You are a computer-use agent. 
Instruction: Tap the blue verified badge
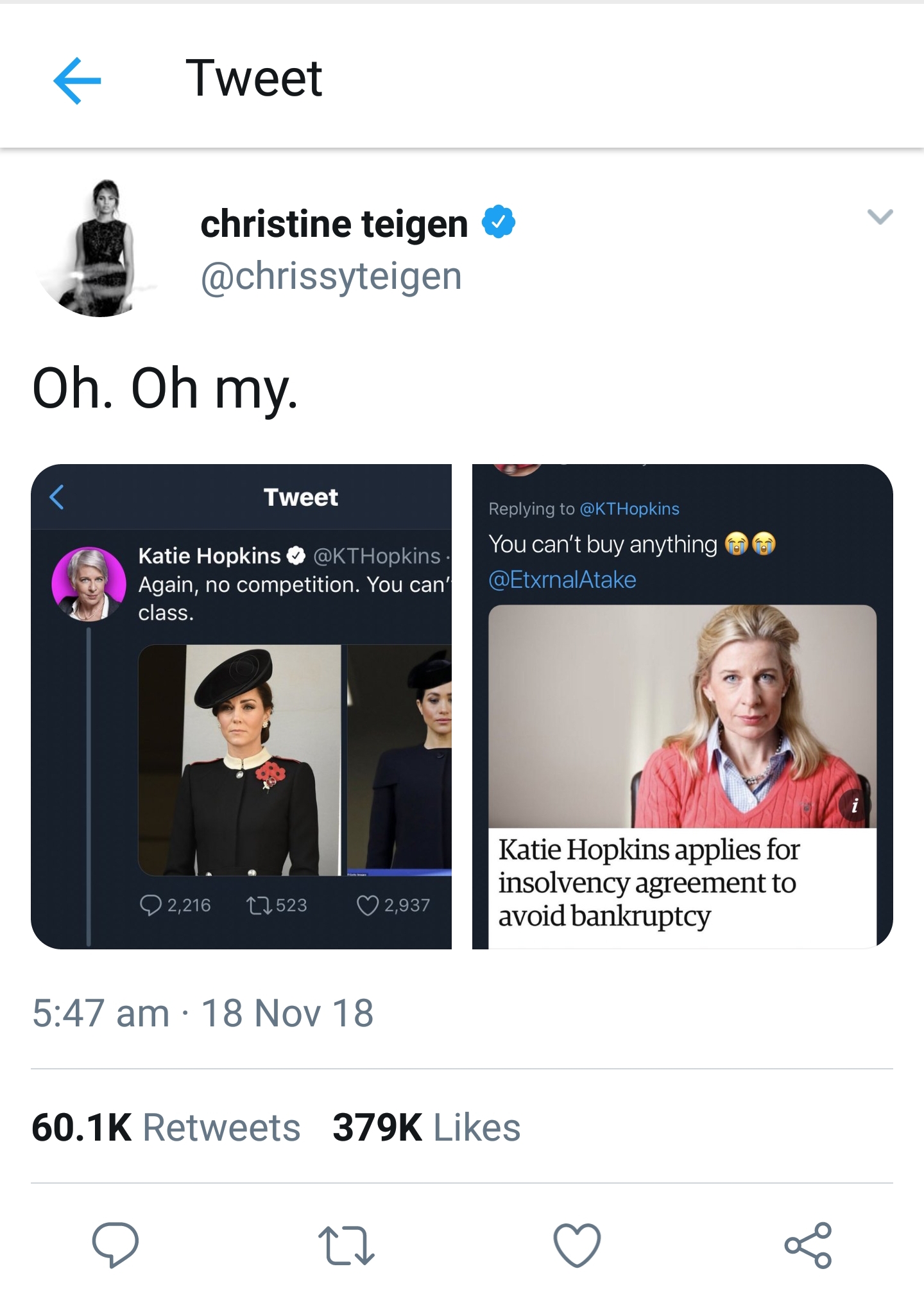click(499, 222)
